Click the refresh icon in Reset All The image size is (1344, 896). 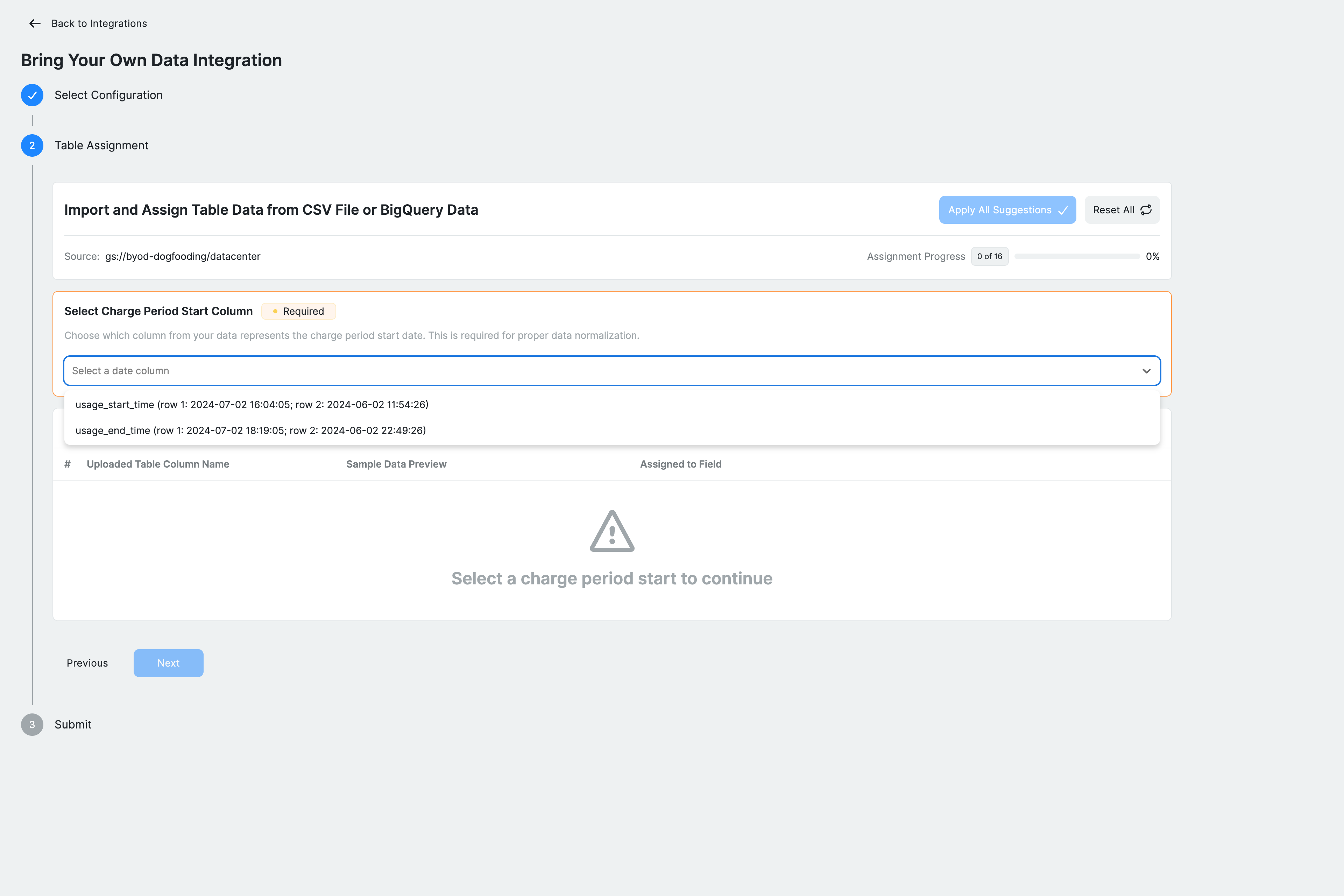pyautogui.click(x=1146, y=210)
